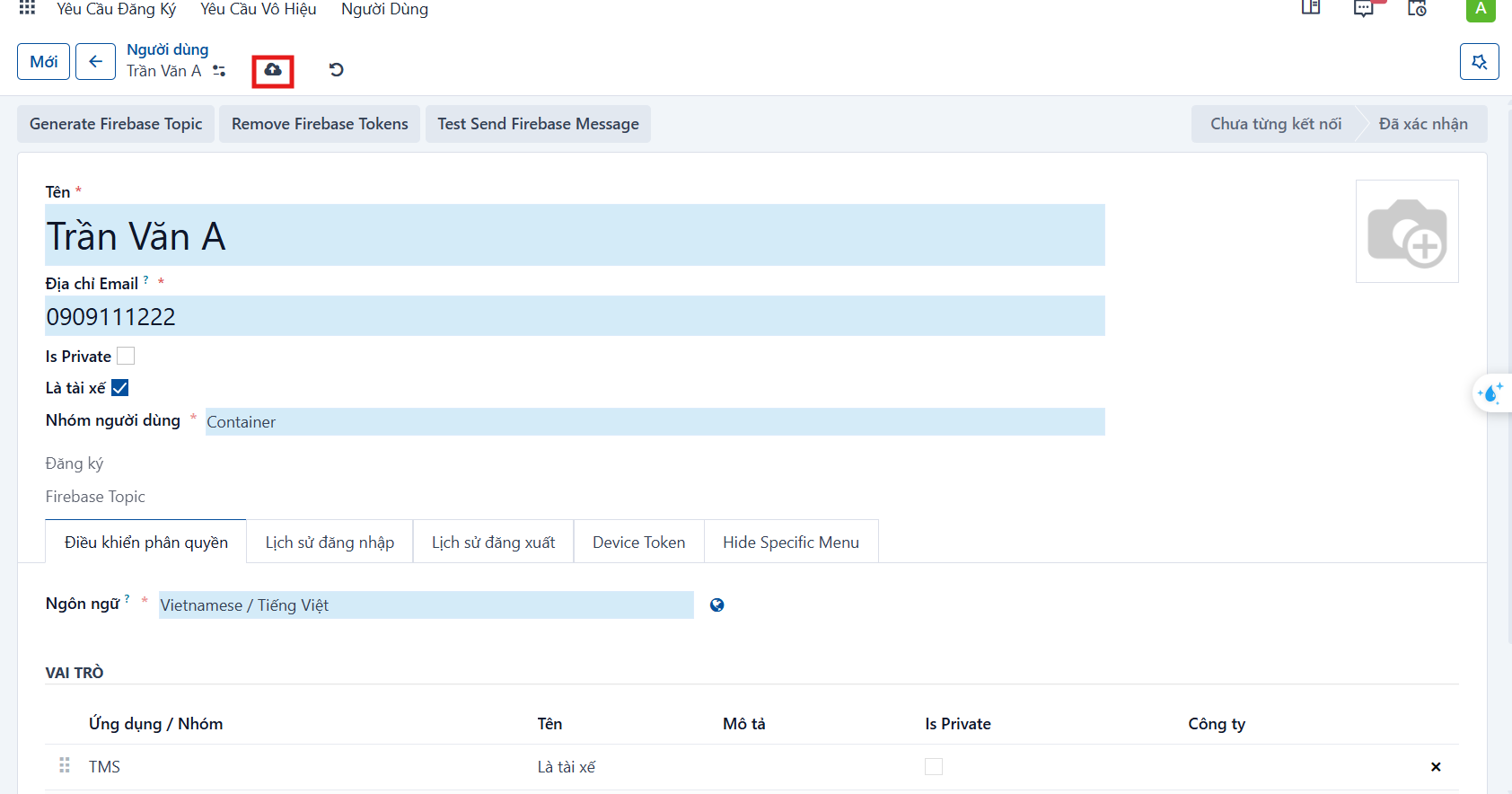Viewport: 1512px width, 794px height.
Task: Upload a photo via the camera avatar
Action: tap(1407, 232)
